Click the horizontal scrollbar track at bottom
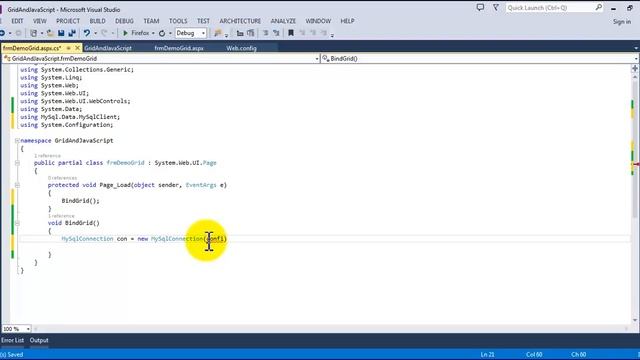This screenshot has height=360, width=640. [x=331, y=329]
